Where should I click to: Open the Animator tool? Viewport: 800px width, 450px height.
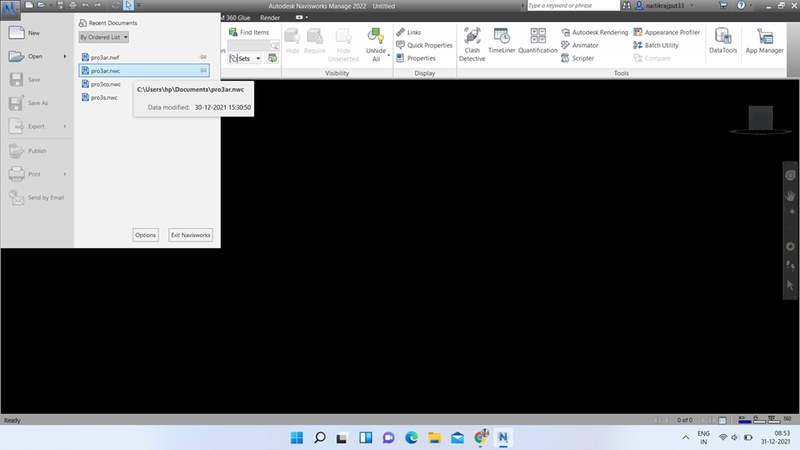[x=580, y=45]
